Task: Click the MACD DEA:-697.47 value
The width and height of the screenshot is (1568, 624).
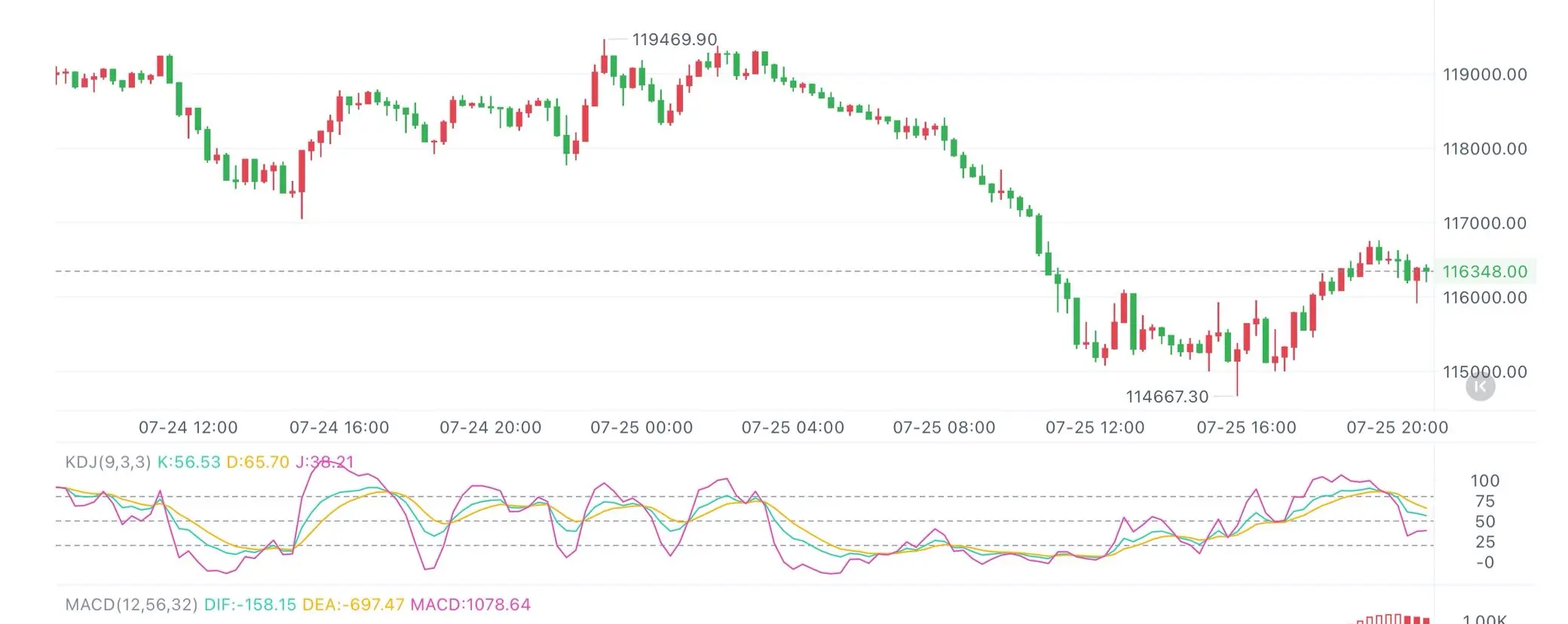Action: point(353,604)
